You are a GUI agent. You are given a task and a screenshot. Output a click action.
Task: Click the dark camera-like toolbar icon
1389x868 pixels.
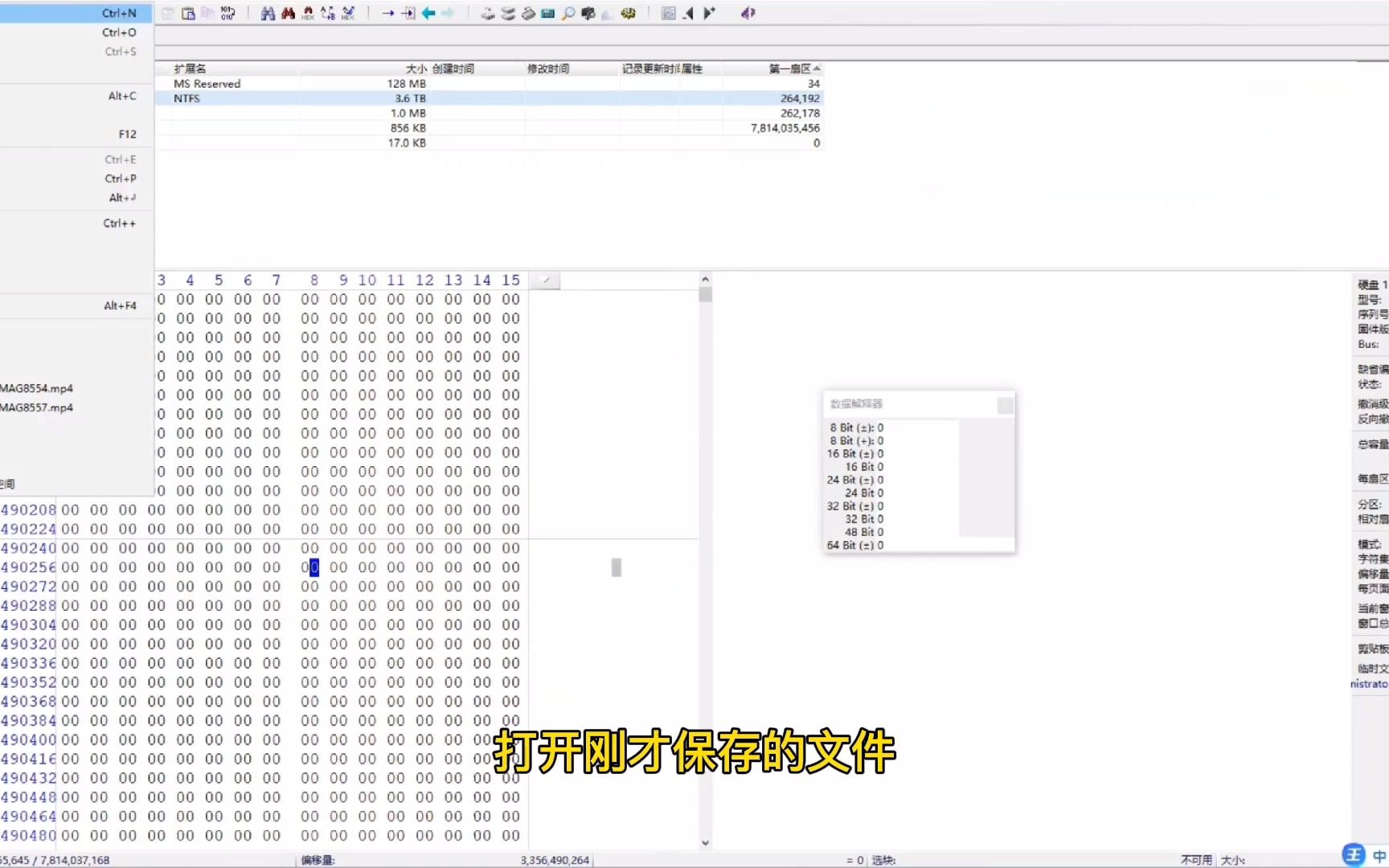point(588,13)
